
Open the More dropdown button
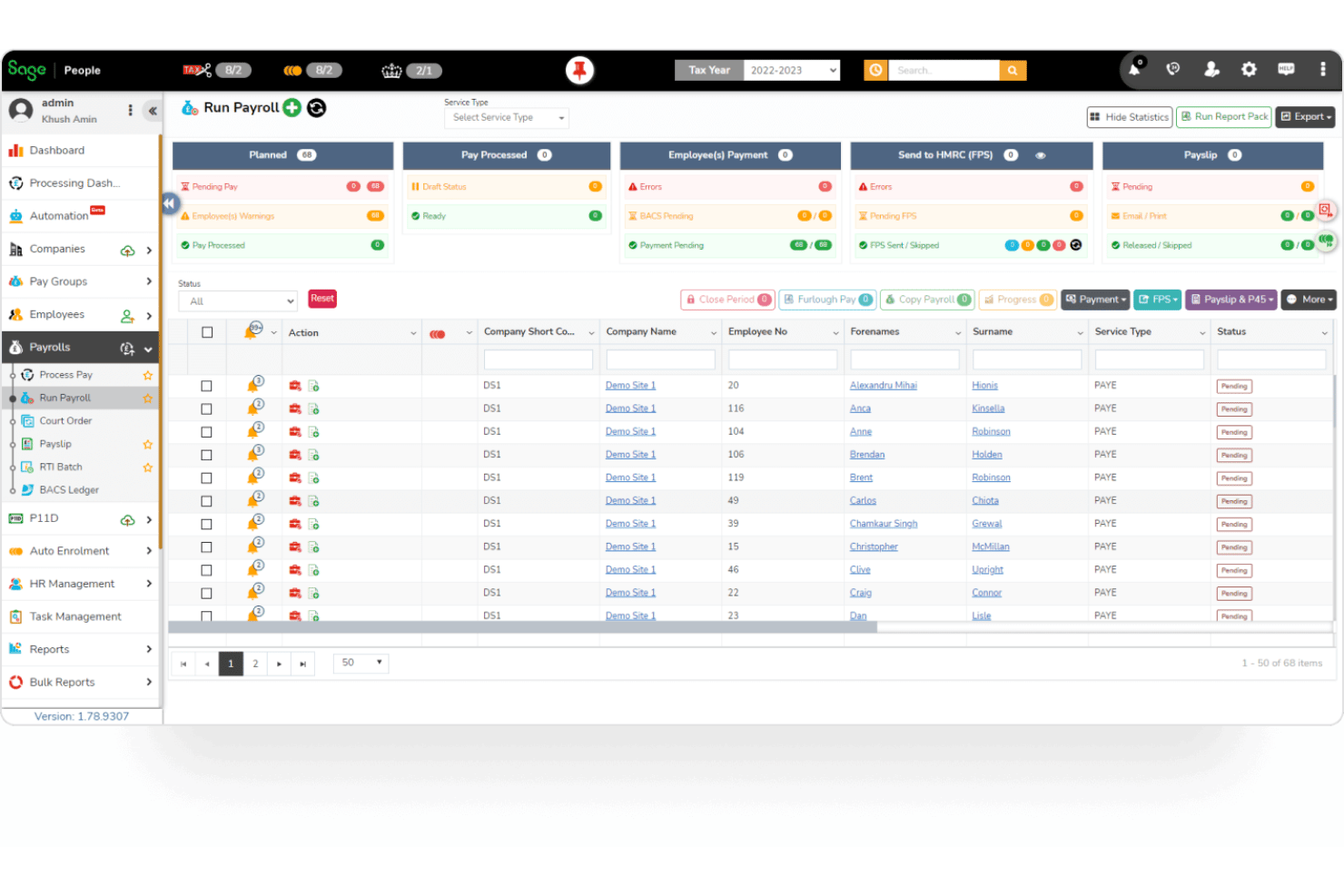(1309, 300)
